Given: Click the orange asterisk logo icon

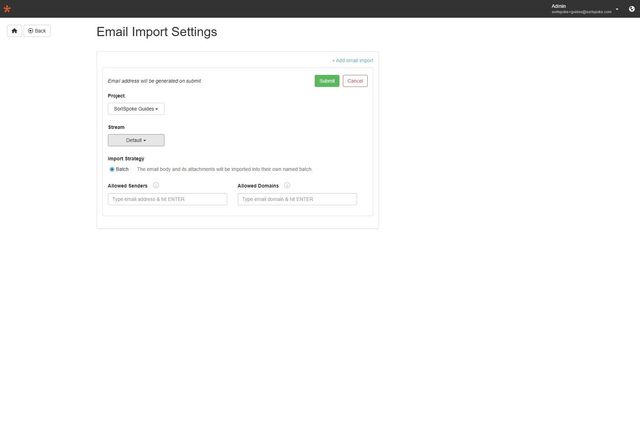Looking at the screenshot, I should pos(7,9).
